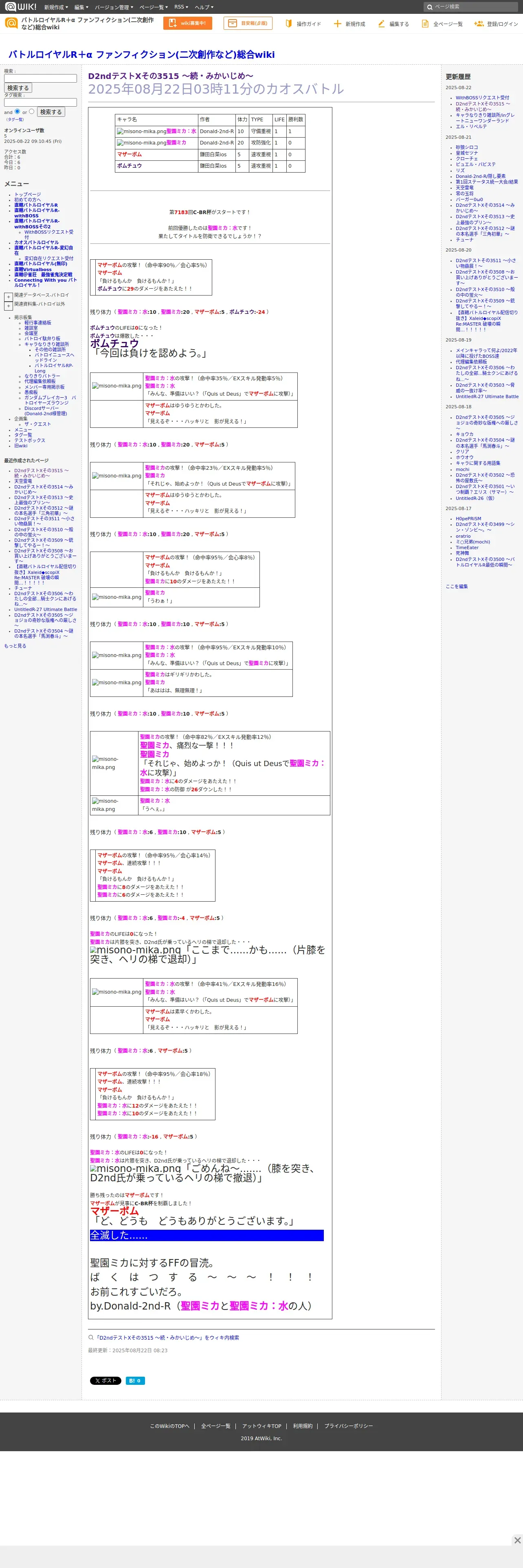Close the bottom banner with X icon
Screen dimensions: 523x1568
tap(517, 1540)
